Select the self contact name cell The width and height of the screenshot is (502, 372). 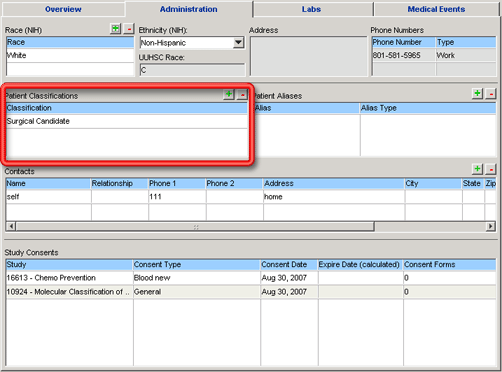(48, 197)
